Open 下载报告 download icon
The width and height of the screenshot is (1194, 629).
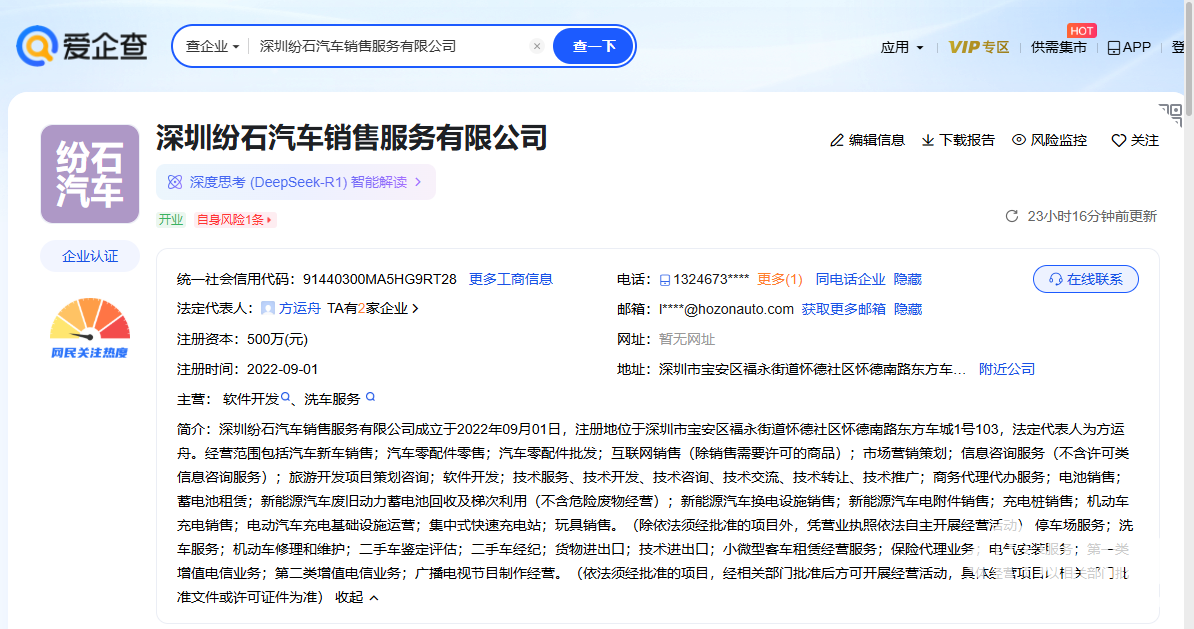pyautogui.click(x=928, y=140)
